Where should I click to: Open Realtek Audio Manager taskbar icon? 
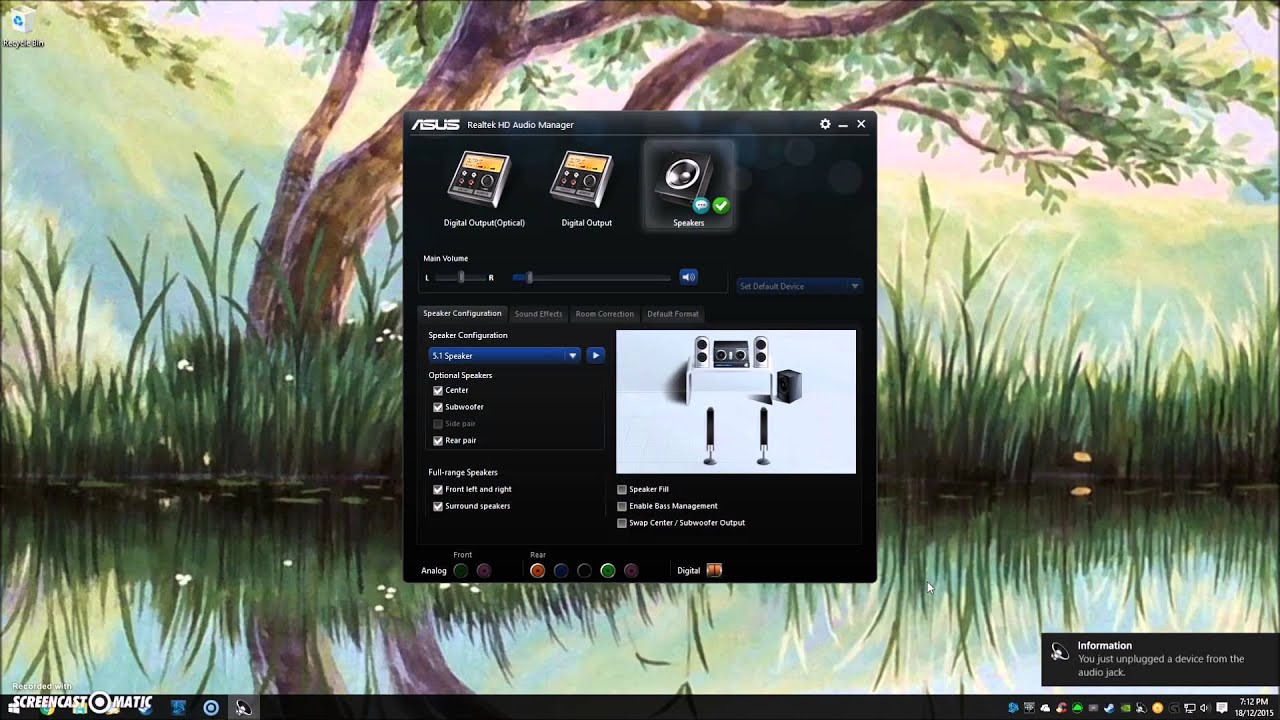tap(243, 707)
